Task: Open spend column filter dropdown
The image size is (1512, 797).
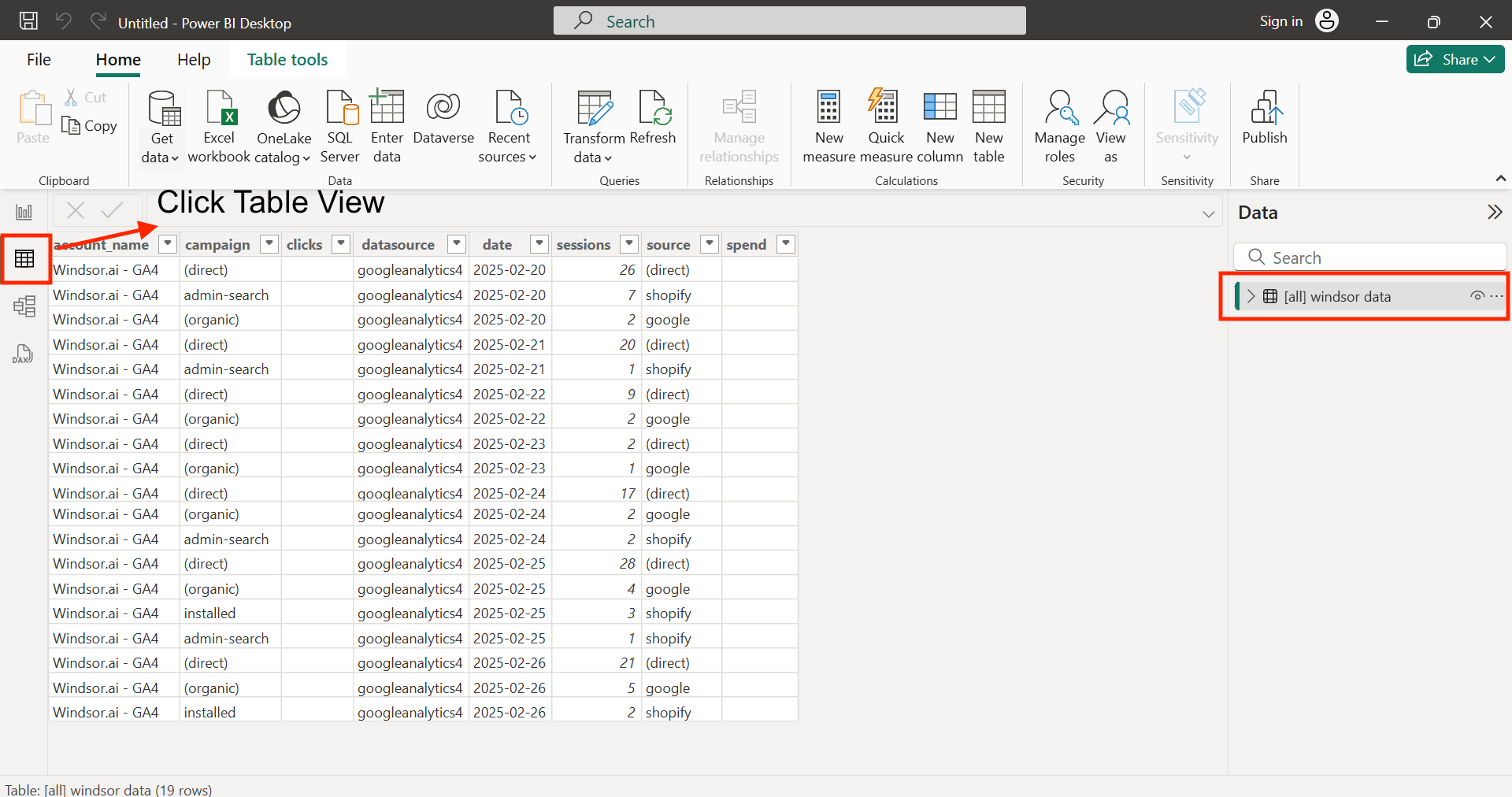Action: pyautogui.click(x=786, y=244)
